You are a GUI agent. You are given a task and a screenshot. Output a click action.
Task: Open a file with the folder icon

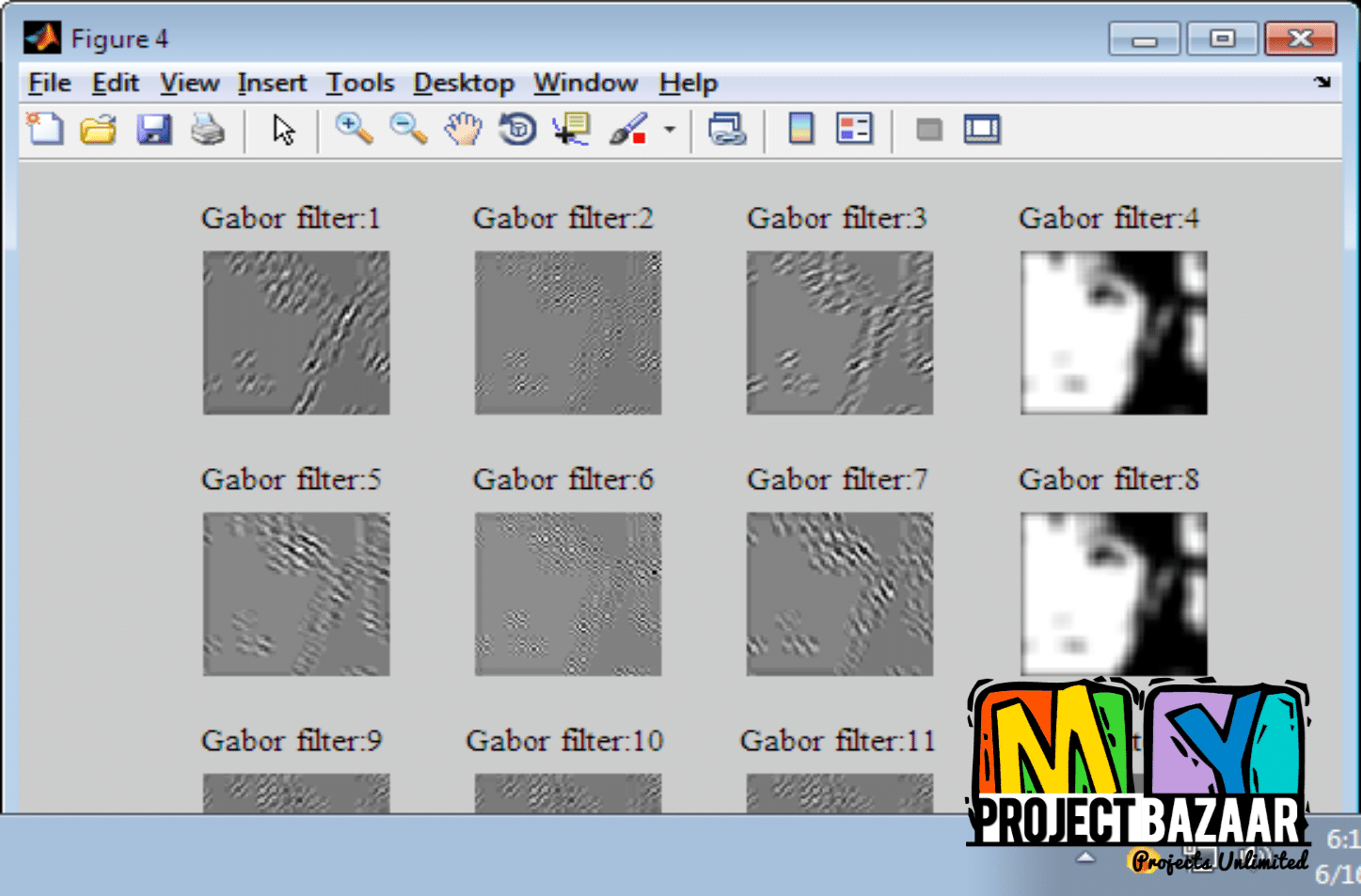[x=98, y=129]
